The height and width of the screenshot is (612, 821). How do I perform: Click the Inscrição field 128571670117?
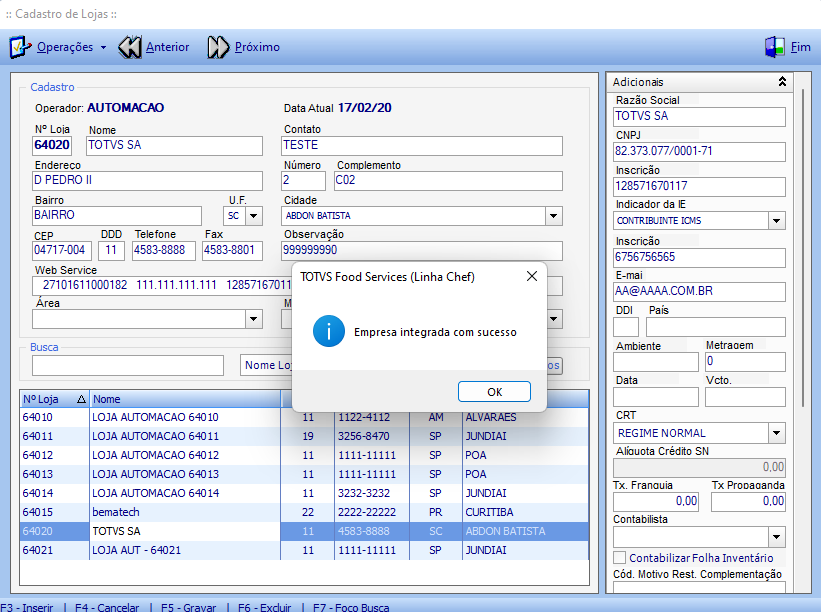click(x=699, y=186)
